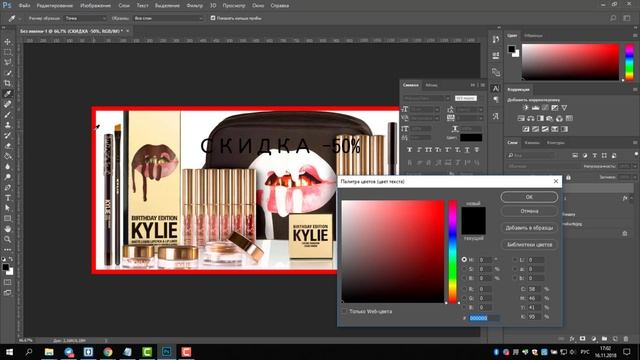
Task: Click Библиотеки цветов button
Action: [529, 244]
